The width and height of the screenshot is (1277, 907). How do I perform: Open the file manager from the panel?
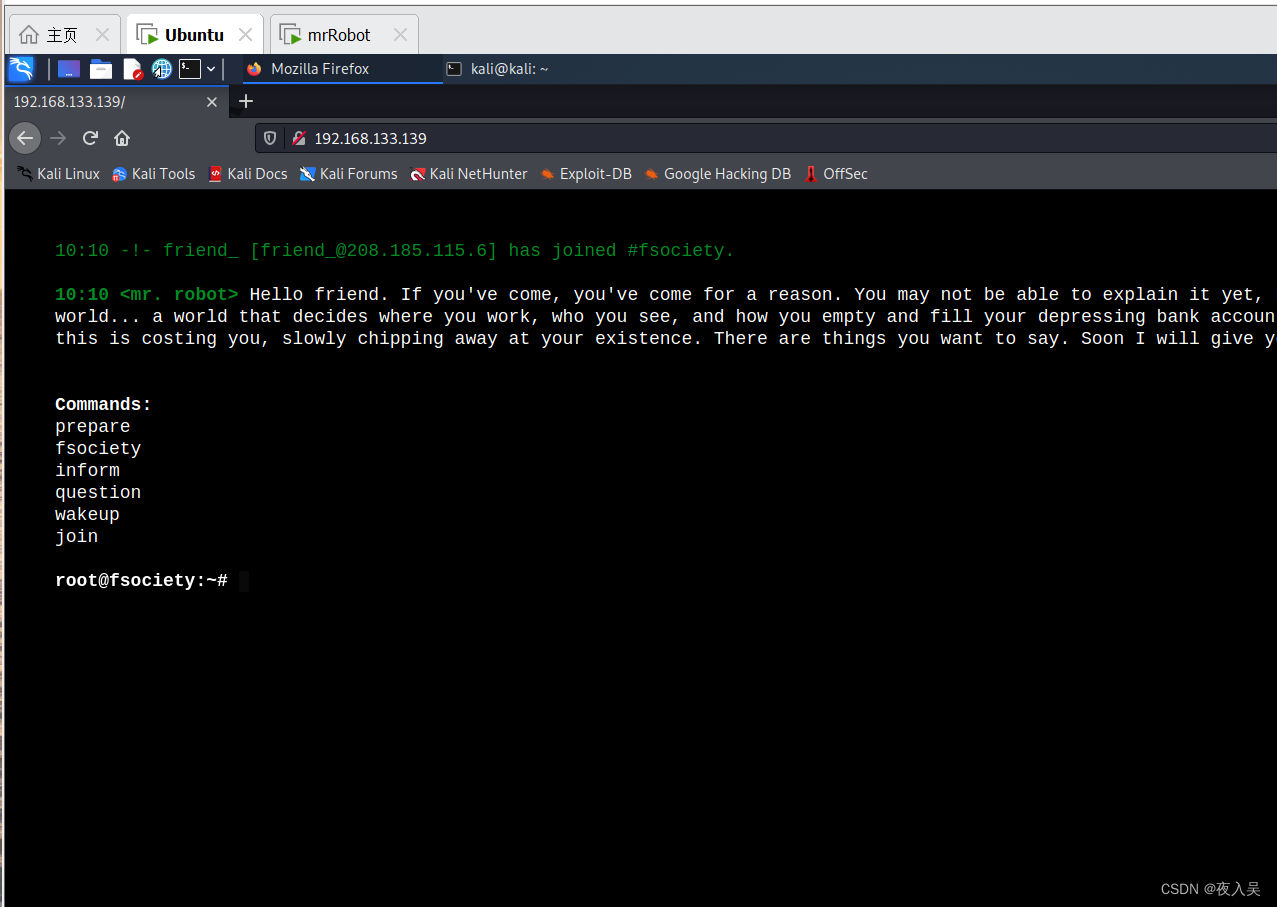tap(100, 68)
